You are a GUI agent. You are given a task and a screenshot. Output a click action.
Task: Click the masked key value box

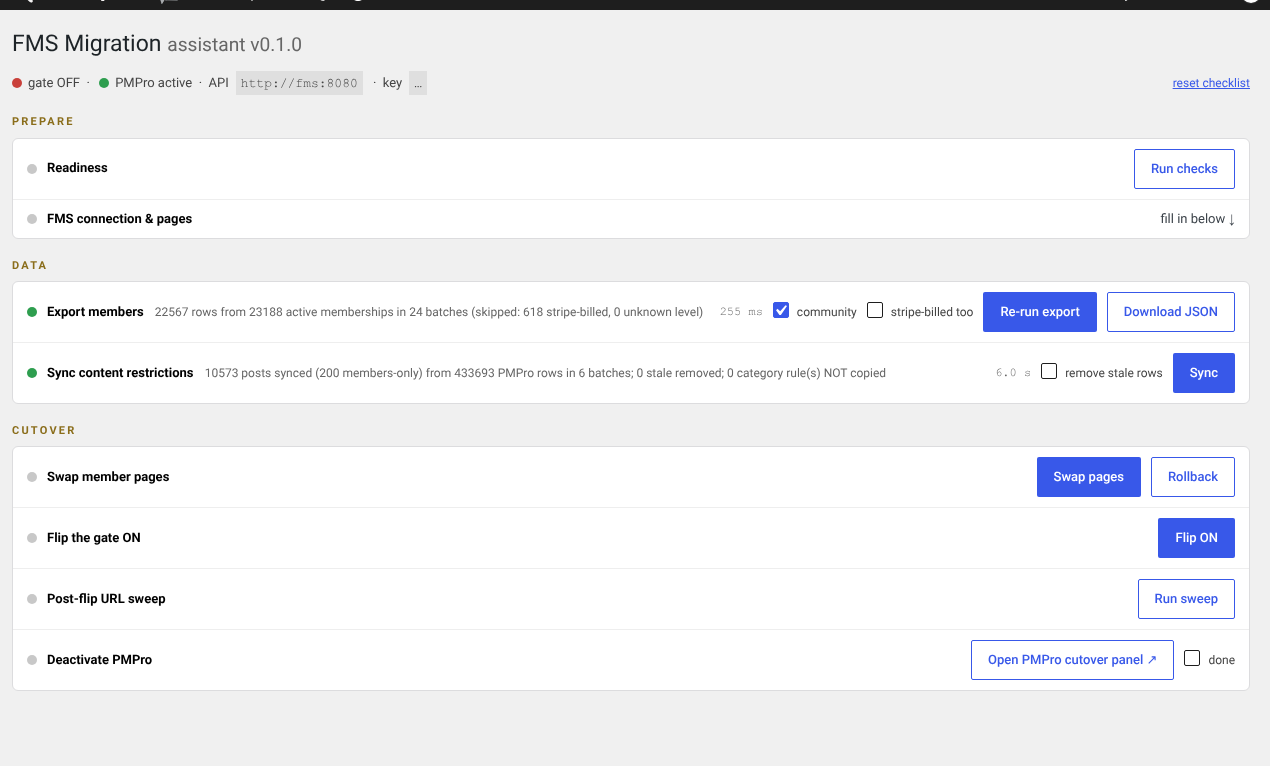pos(417,83)
